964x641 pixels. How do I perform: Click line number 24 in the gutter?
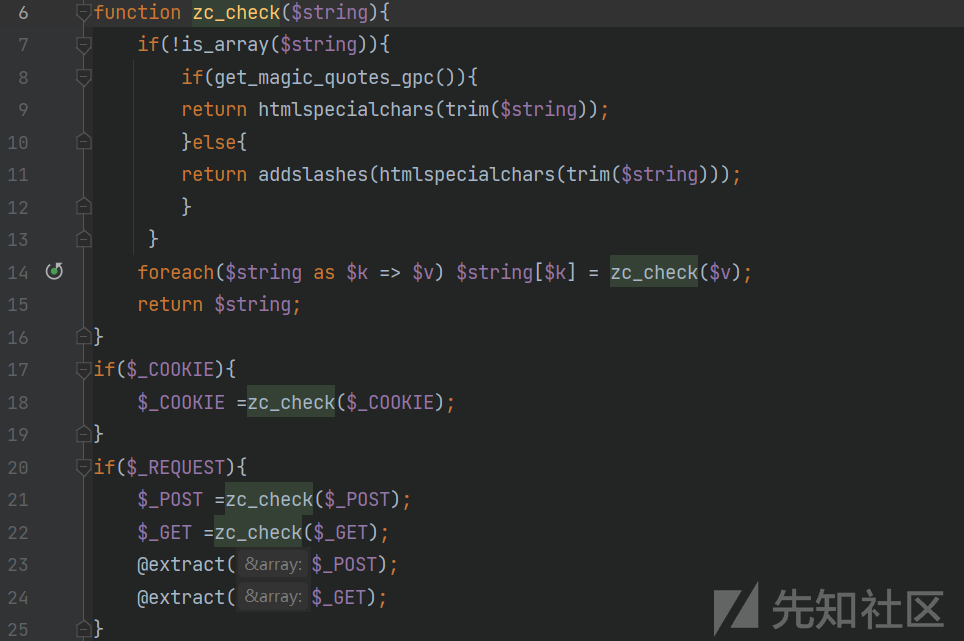(18, 597)
